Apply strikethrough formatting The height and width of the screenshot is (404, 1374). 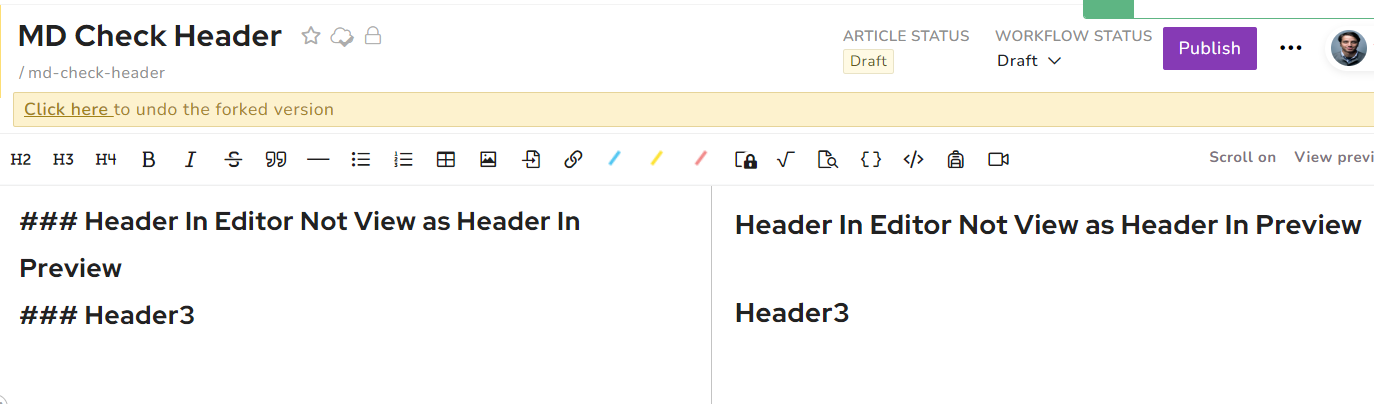233,159
